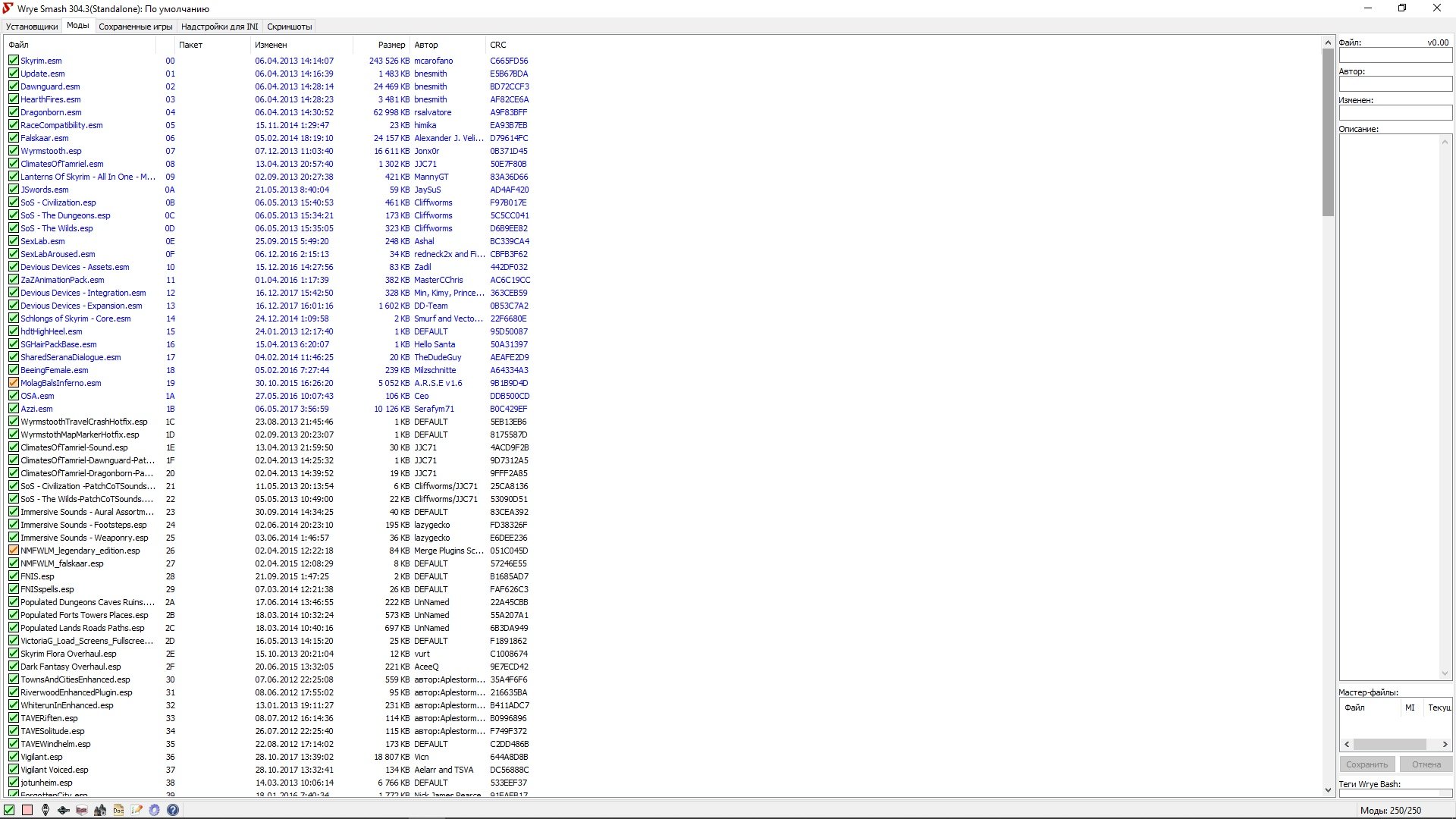
Task: Click the mod list scroll down arrow
Action: tap(1328, 789)
